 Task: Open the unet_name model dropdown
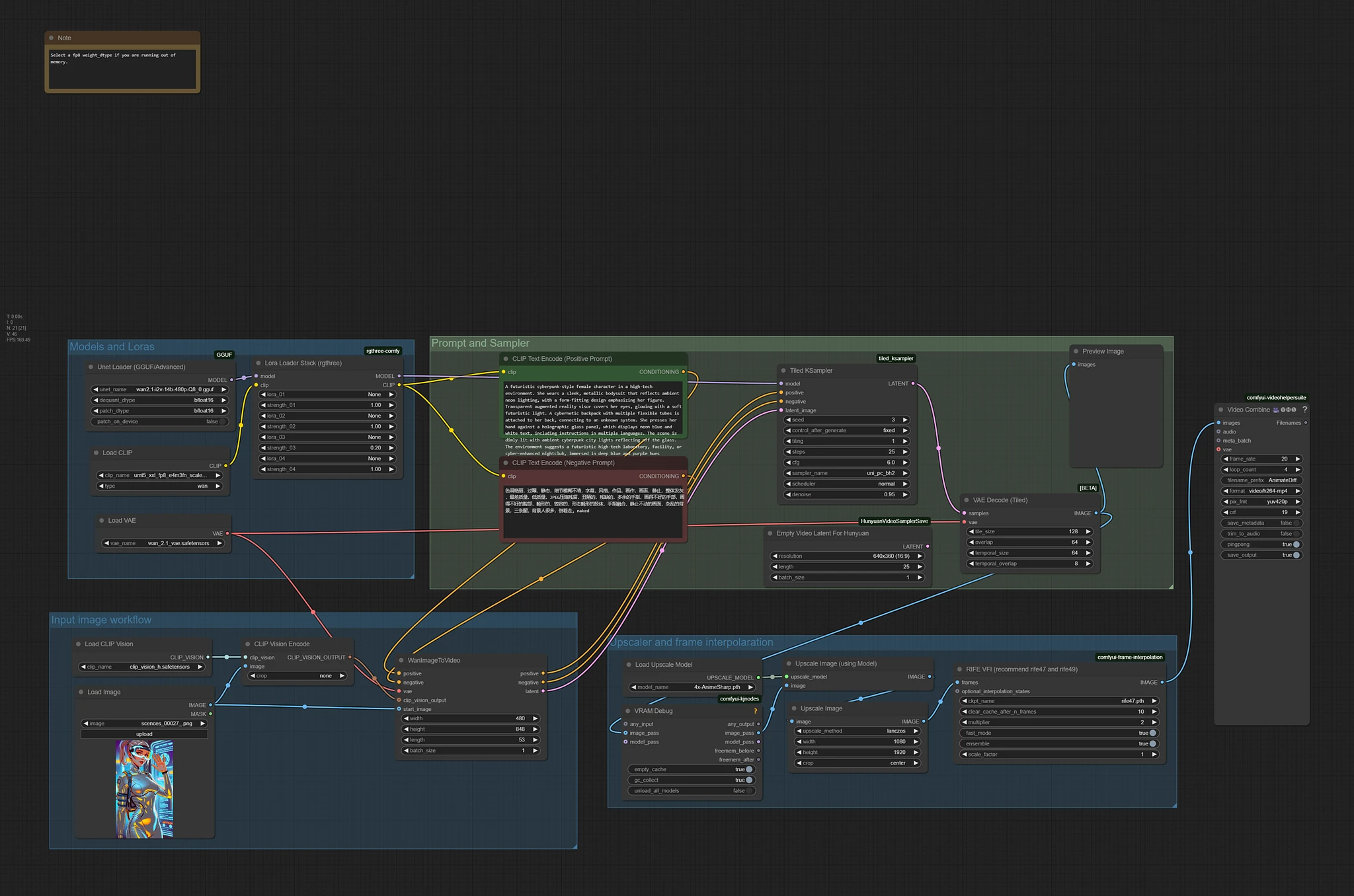(161, 390)
